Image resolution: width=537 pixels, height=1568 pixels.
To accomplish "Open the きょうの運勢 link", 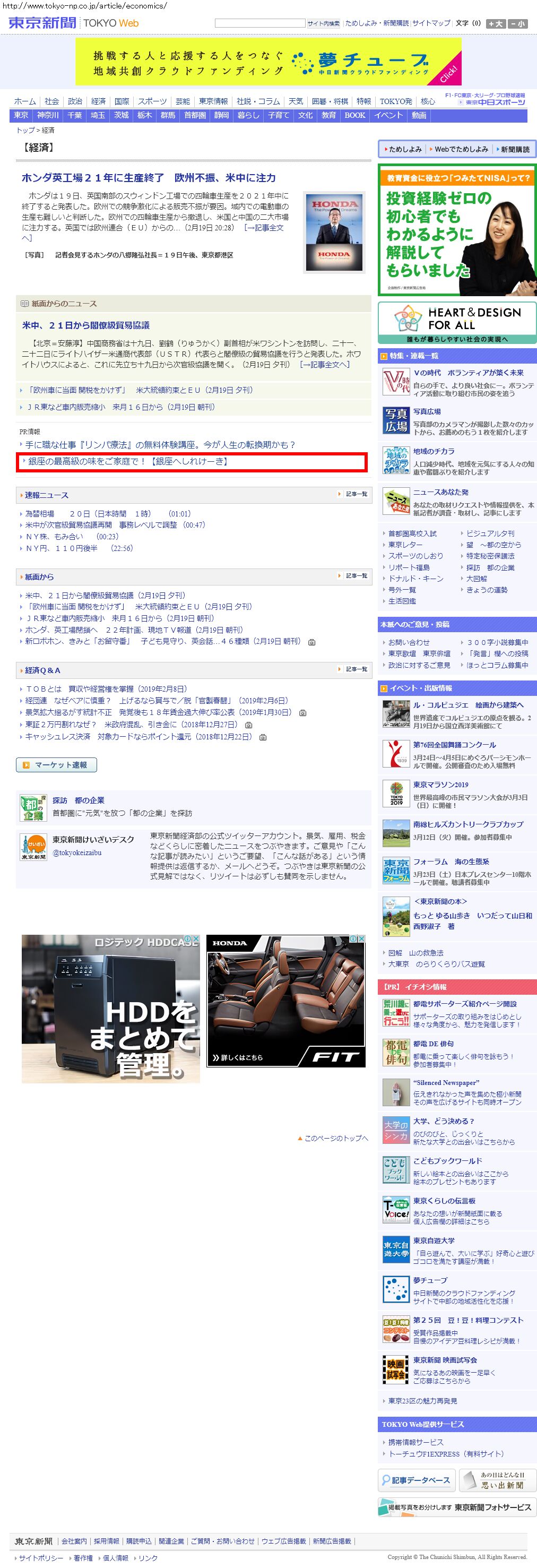I will 487,590.
